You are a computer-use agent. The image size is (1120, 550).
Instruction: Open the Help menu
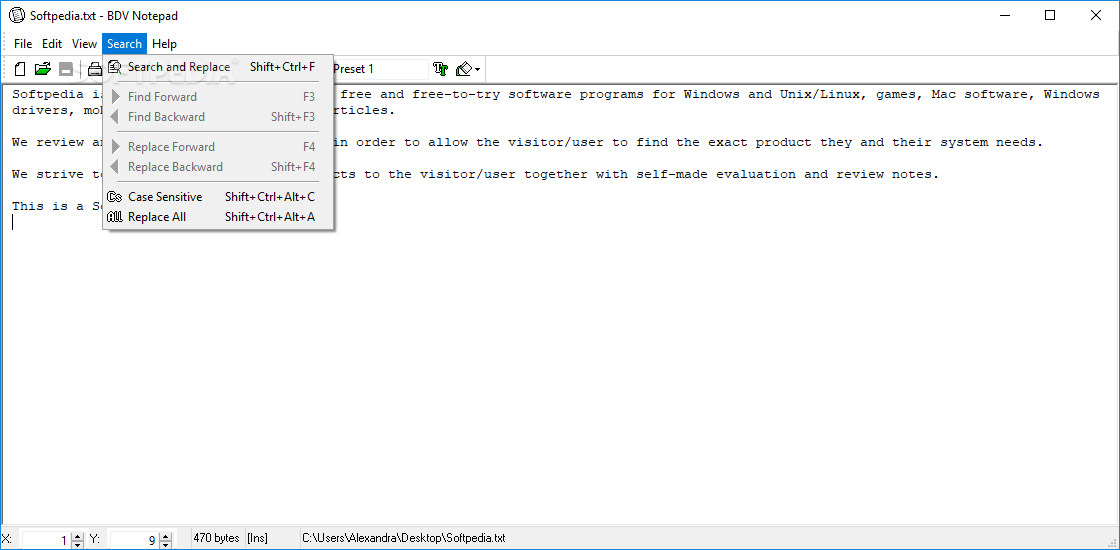pos(164,44)
